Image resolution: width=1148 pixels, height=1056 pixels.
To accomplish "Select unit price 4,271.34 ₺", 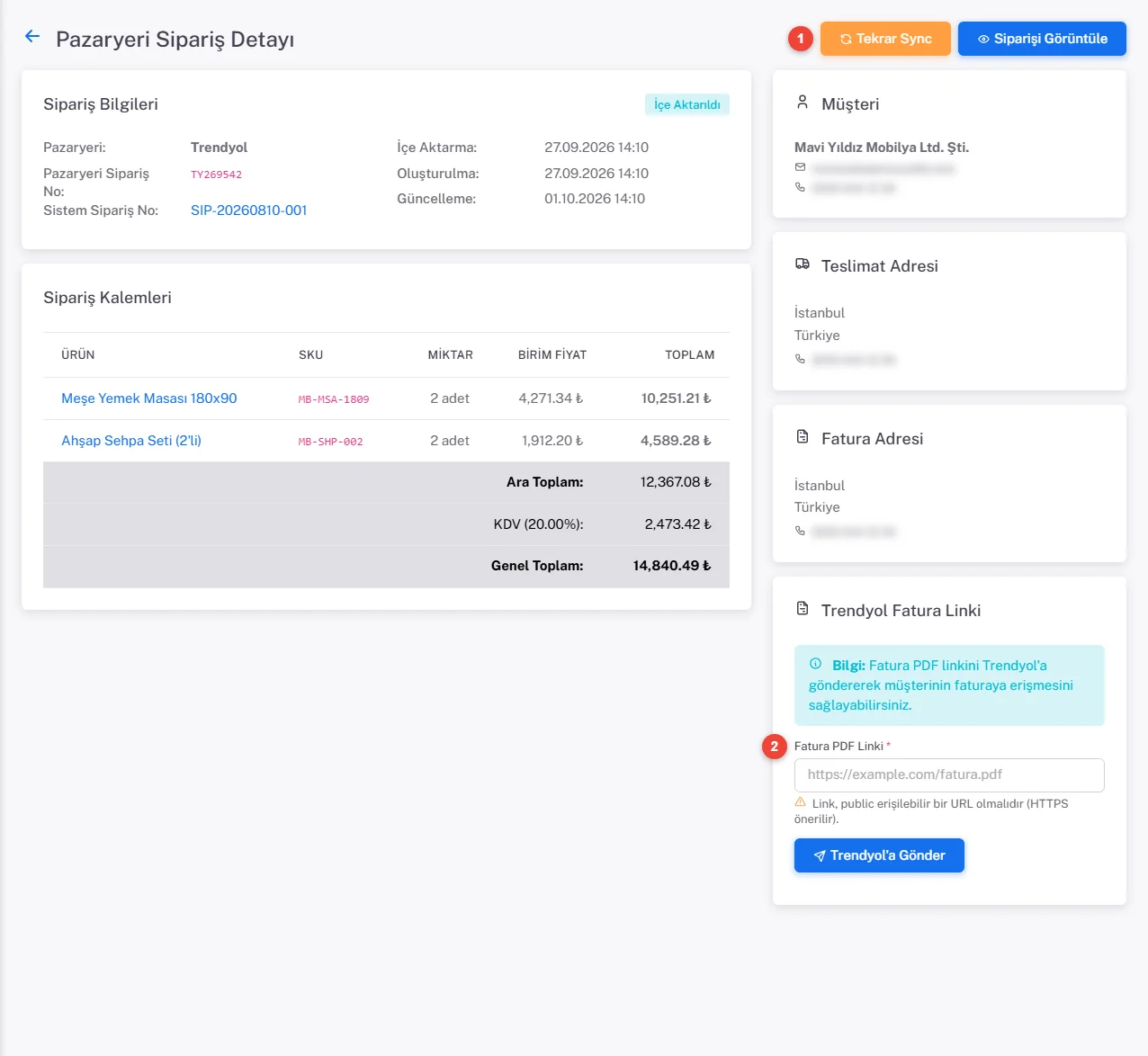I will [551, 398].
